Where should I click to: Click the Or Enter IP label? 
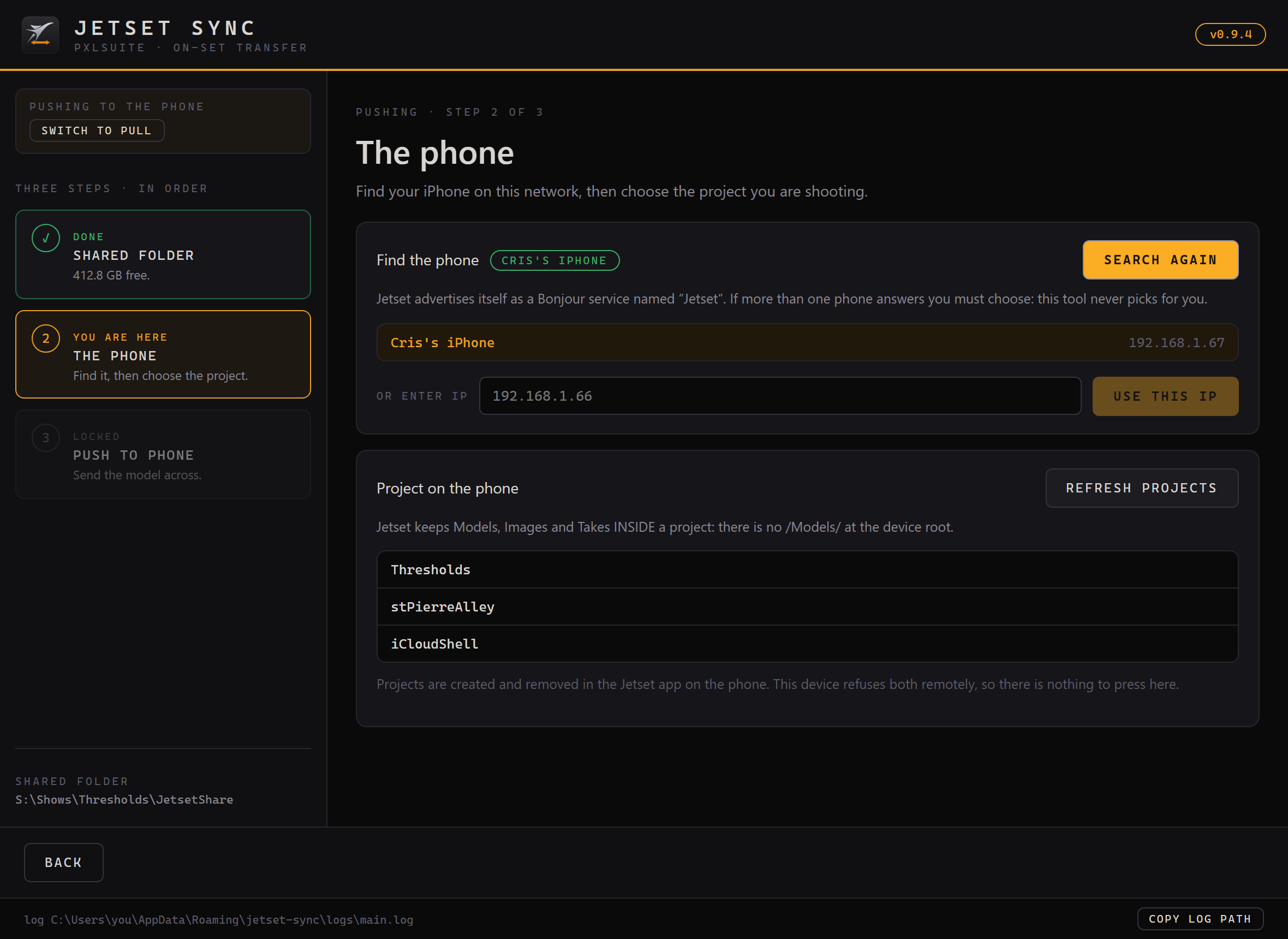tap(422, 396)
